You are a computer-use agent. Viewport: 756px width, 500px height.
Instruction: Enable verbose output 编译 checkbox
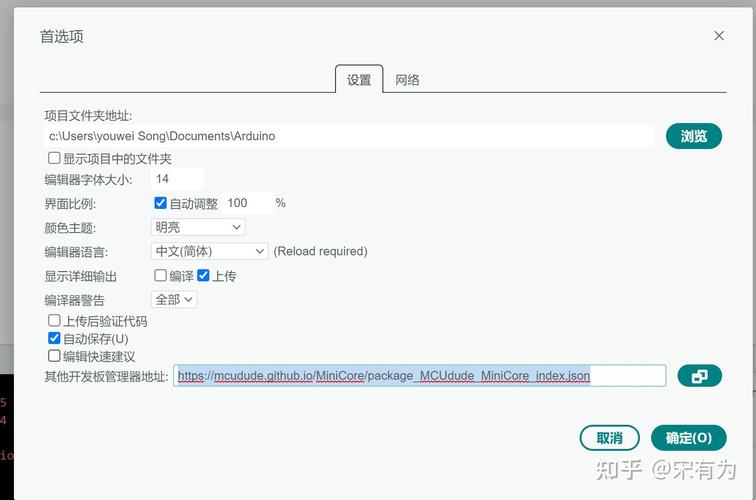[161, 275]
